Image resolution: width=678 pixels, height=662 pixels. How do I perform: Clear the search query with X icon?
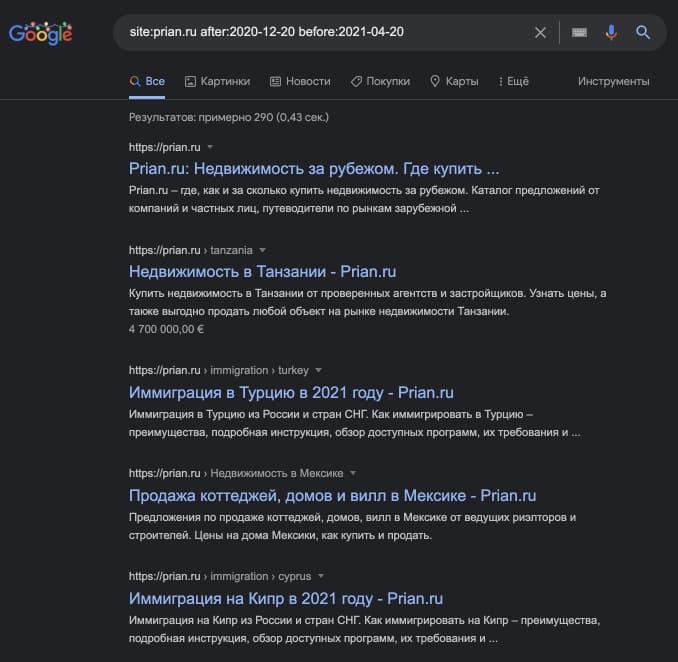point(540,32)
